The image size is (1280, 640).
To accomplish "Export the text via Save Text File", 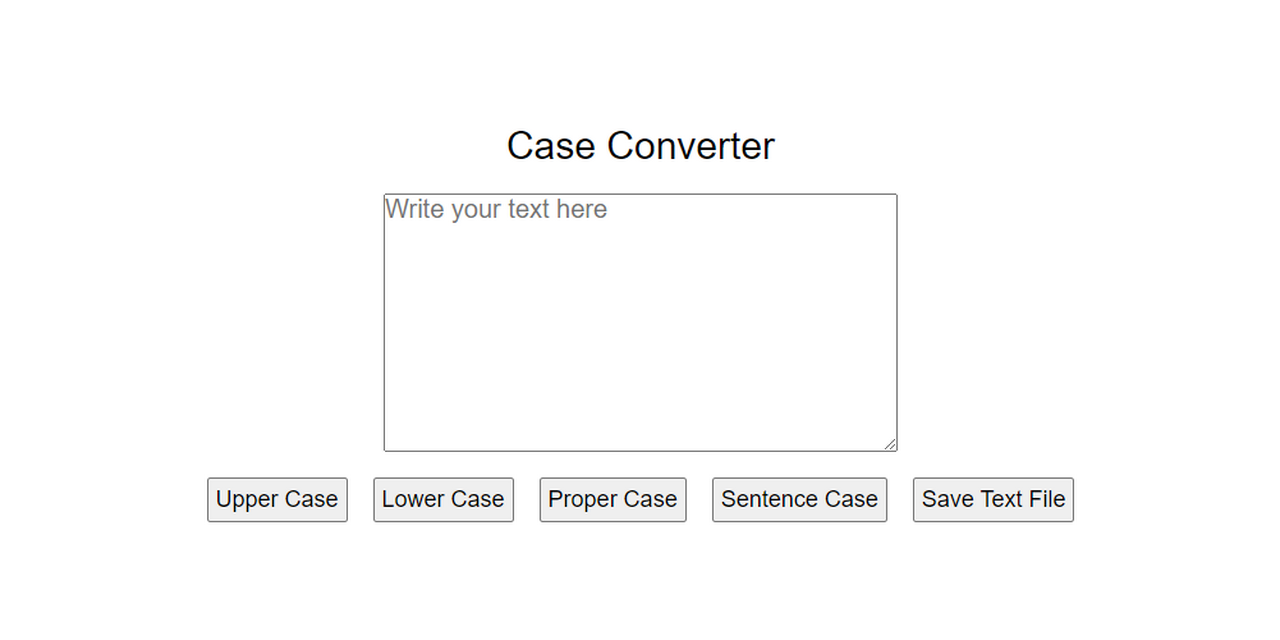I will [992, 499].
